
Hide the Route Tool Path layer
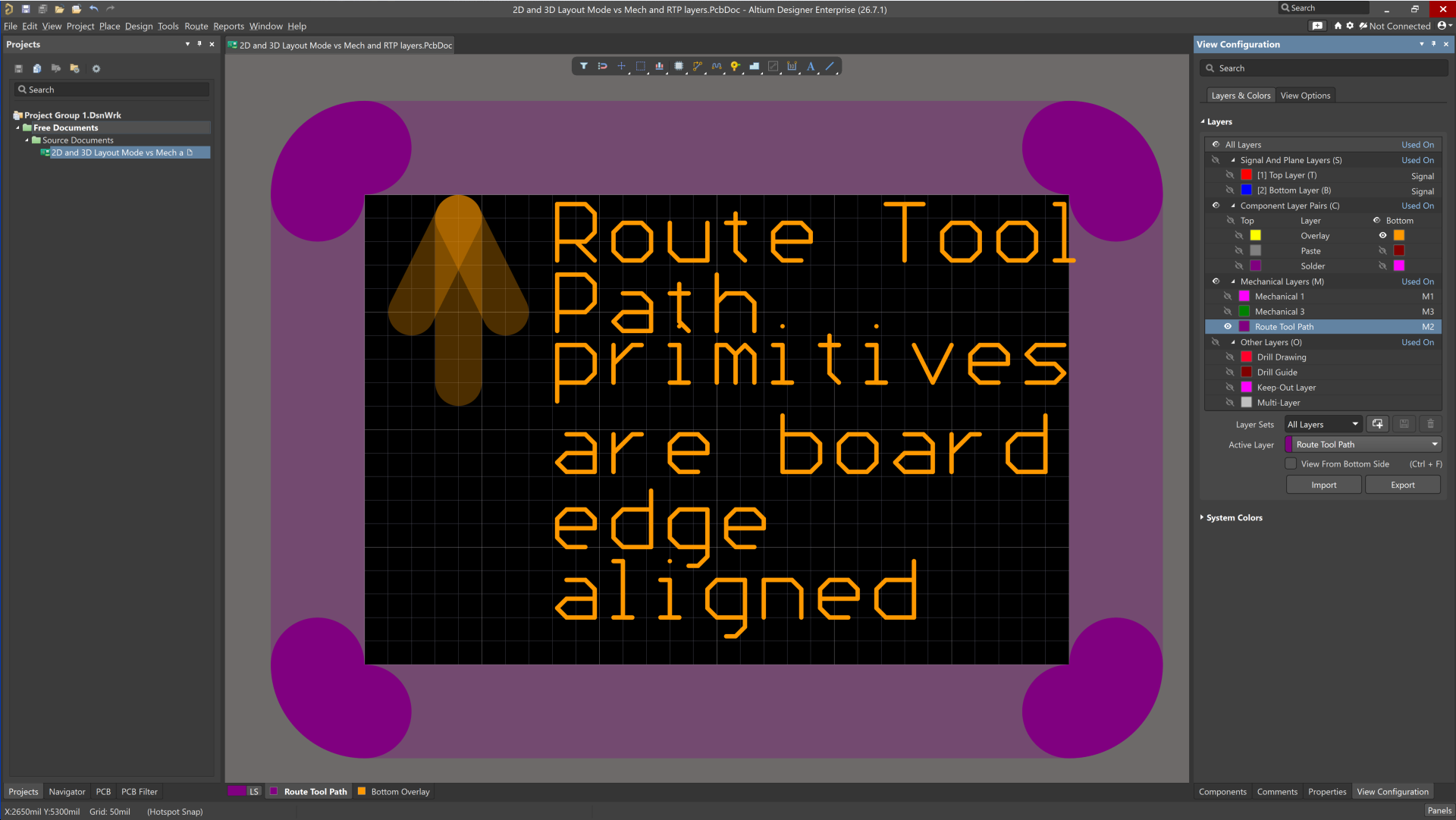pos(1228,327)
